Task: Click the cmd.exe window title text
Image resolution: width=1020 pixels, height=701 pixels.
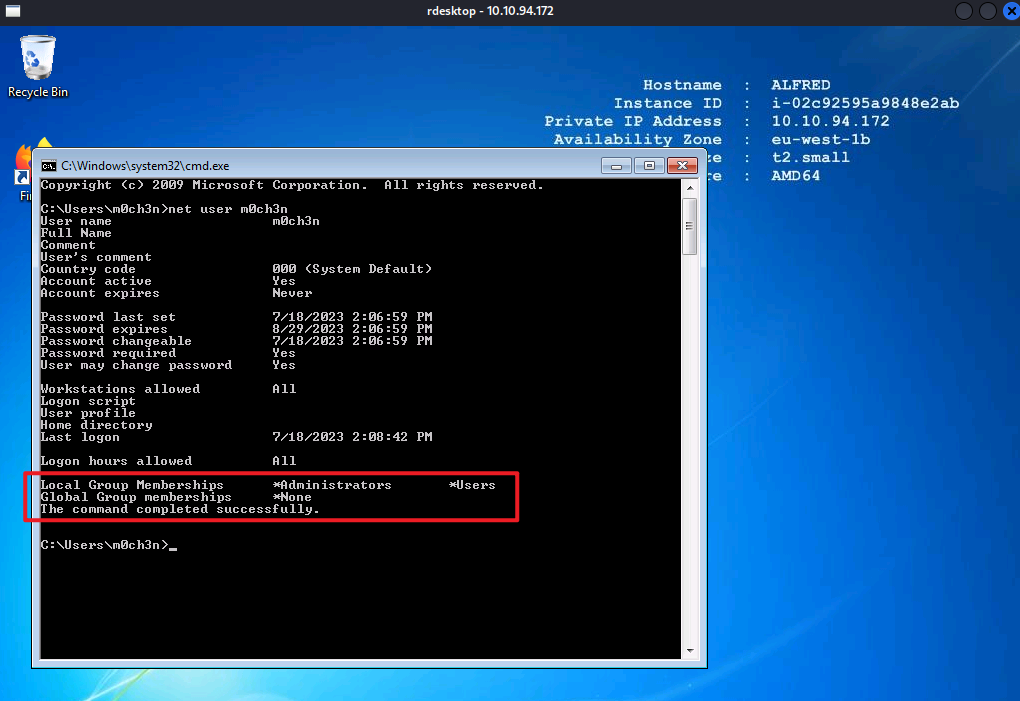Action: [145, 166]
